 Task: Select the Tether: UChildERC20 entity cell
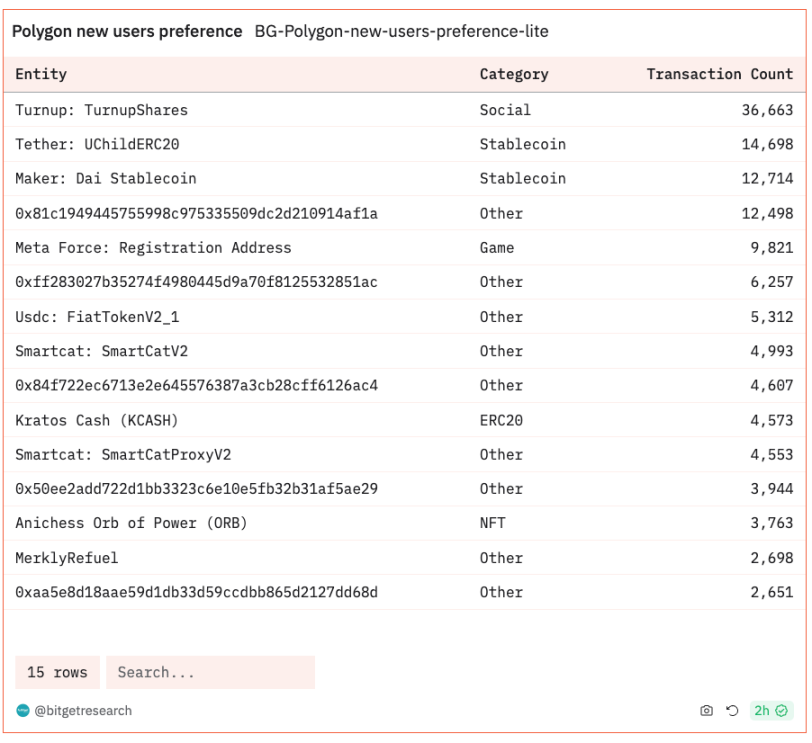click(97, 144)
